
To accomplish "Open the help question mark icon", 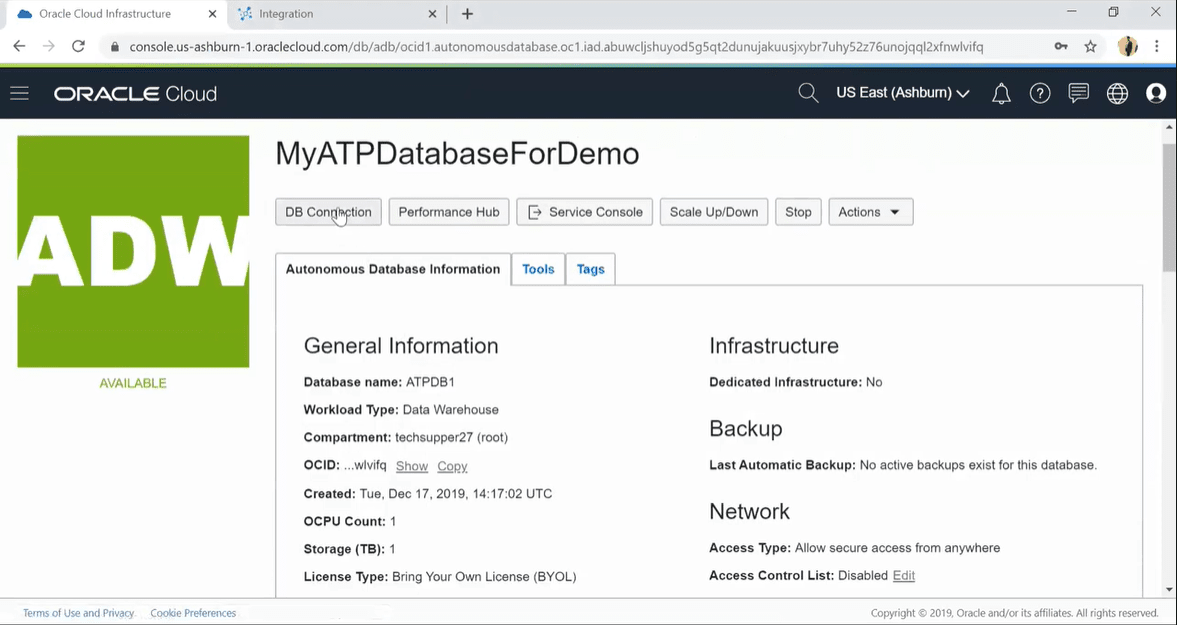I will point(1040,93).
